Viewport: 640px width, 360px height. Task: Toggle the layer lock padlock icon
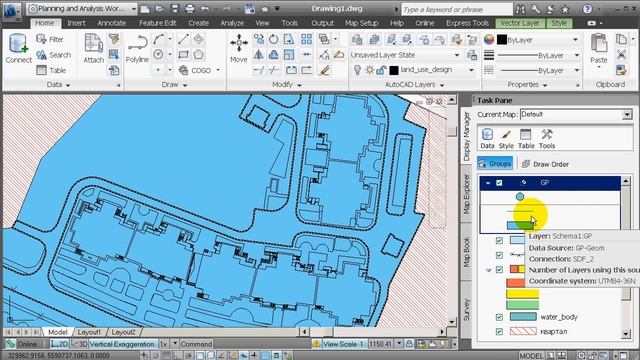381,70
